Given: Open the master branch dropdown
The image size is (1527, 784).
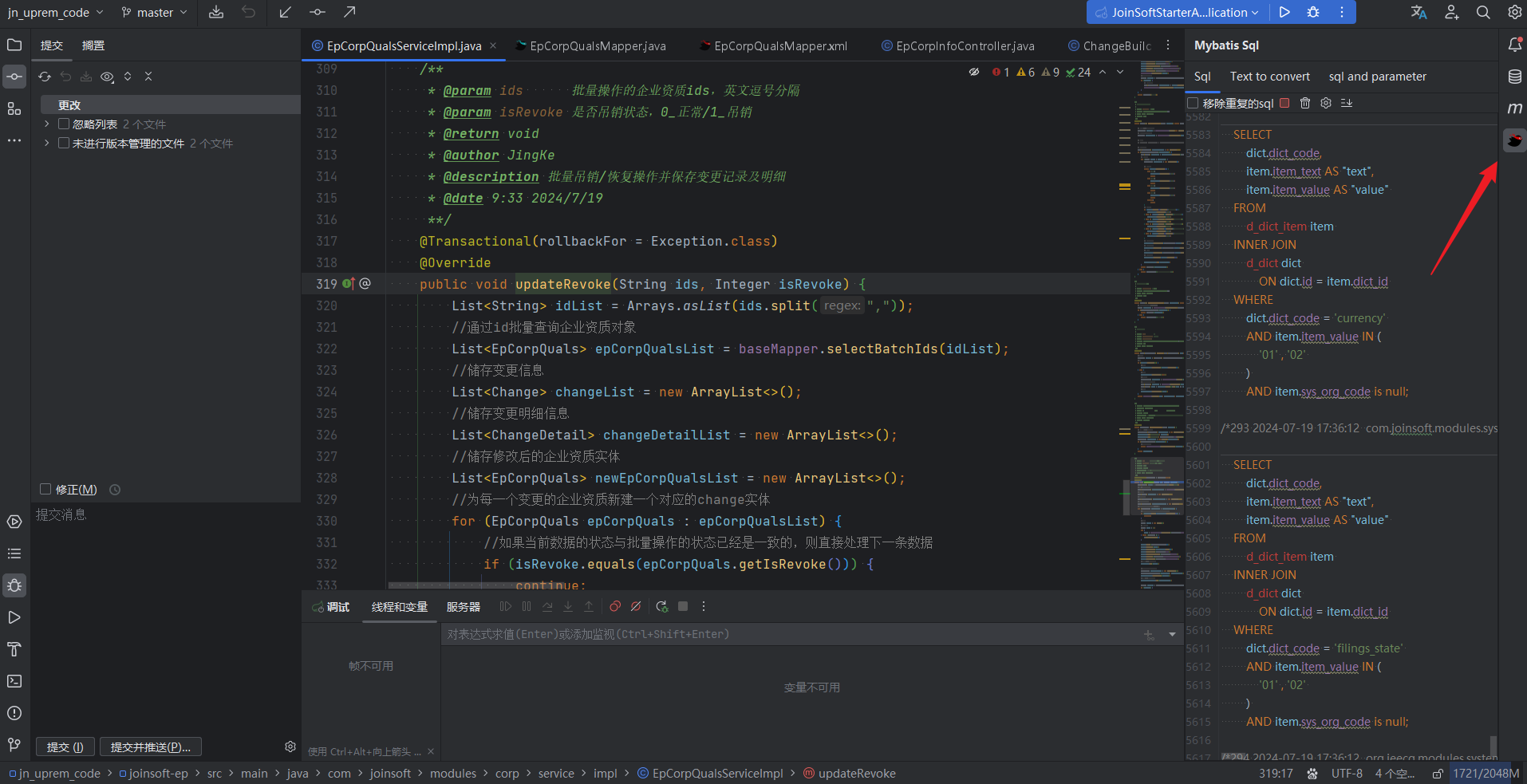Looking at the screenshot, I should pyautogui.click(x=155, y=12).
